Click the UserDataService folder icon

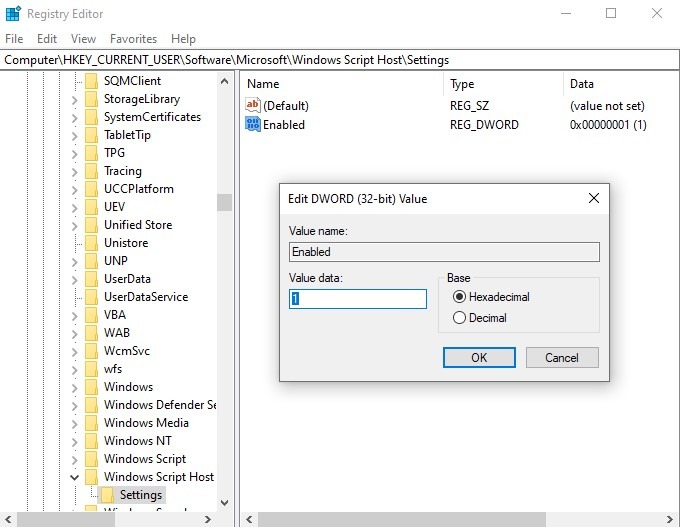[x=91, y=297]
